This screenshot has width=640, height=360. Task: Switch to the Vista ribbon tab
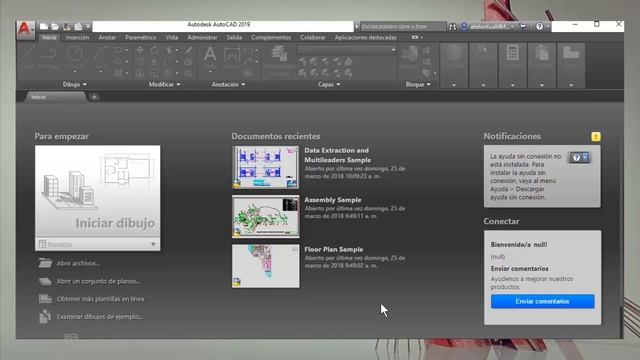click(x=172, y=38)
